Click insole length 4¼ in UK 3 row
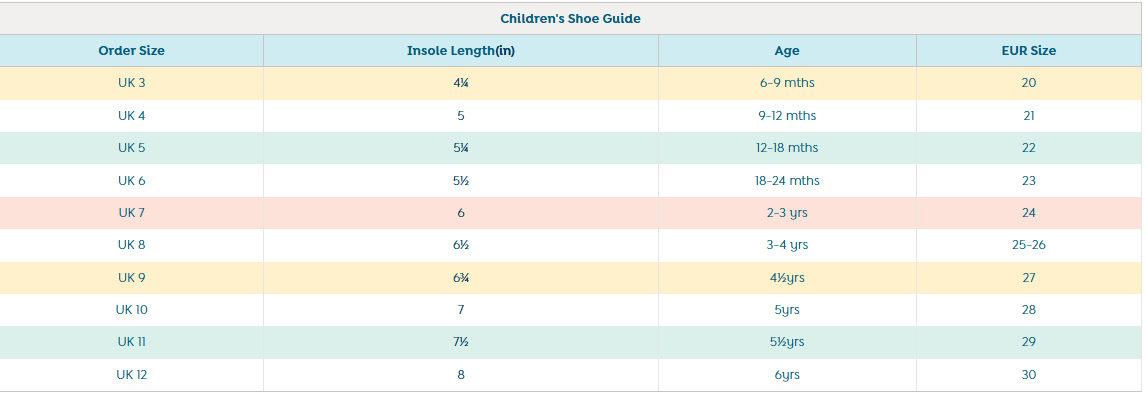The height and width of the screenshot is (398, 1146). coord(460,83)
